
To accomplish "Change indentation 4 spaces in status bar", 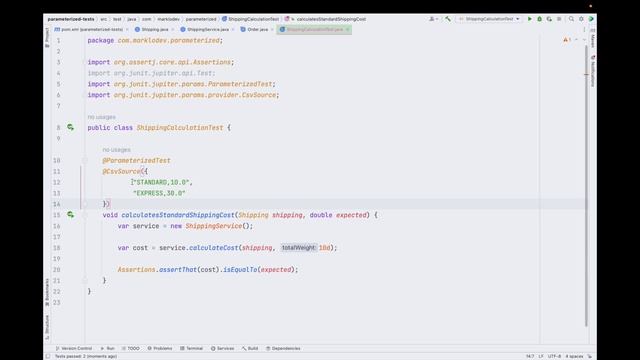I will point(574,356).
